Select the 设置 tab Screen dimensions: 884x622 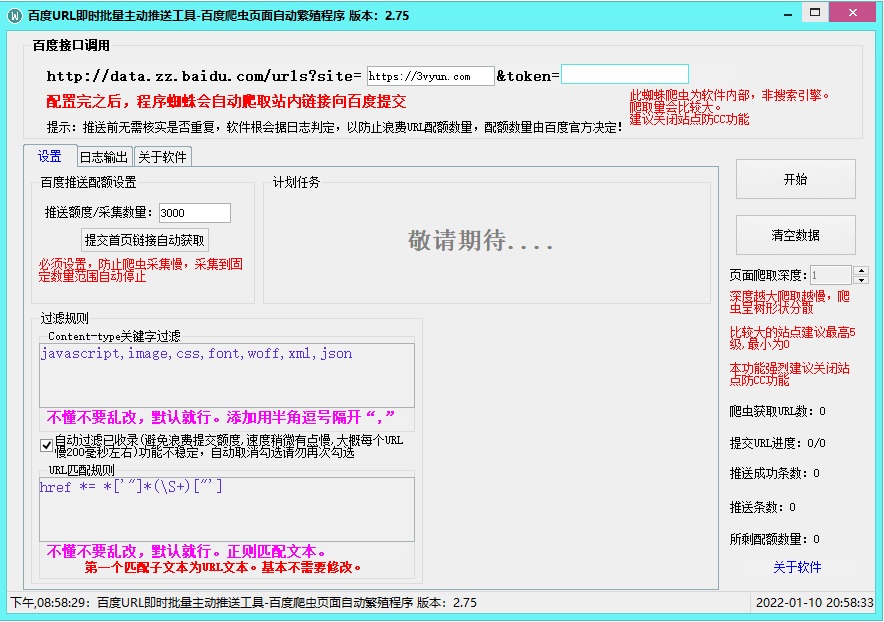click(x=50, y=156)
